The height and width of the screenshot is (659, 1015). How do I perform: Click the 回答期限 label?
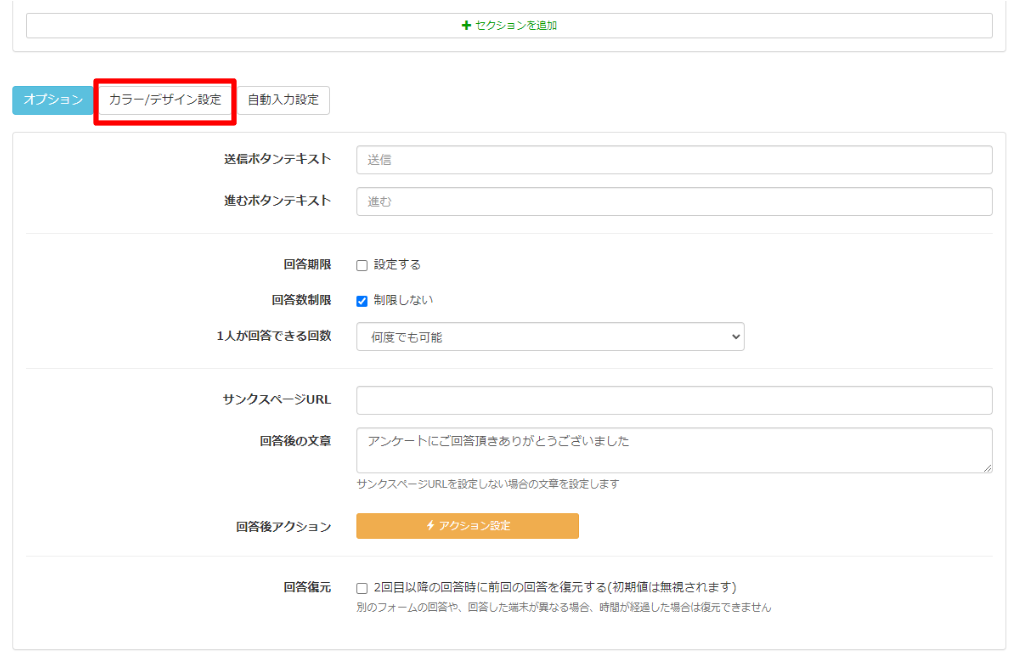[307, 265]
